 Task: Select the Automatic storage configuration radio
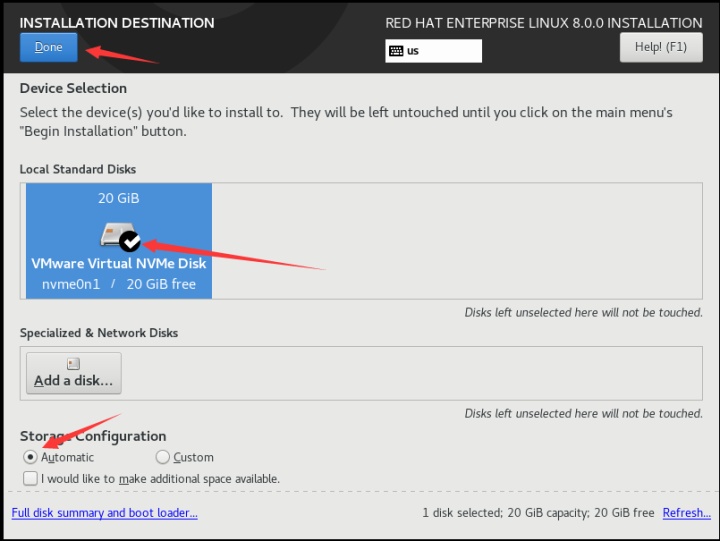[x=30, y=457]
